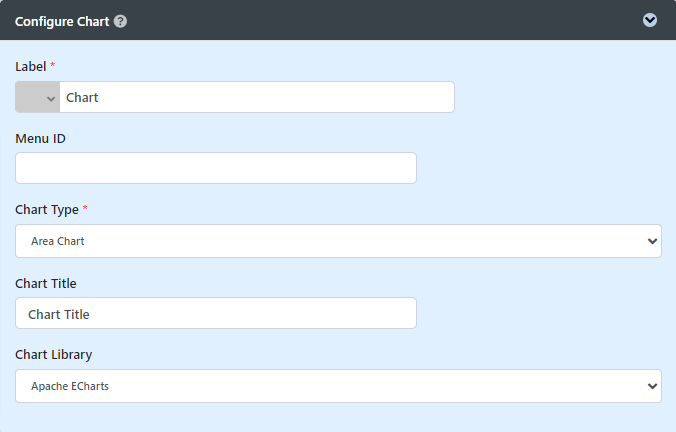Click into the Menu ID field
This screenshot has width=676, height=432.
coord(216,168)
